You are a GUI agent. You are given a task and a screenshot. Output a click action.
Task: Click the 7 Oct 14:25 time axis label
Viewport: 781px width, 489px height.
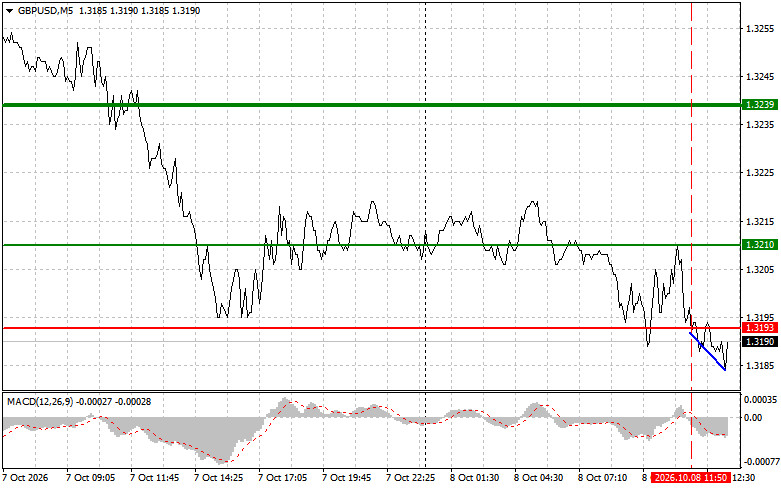click(219, 478)
